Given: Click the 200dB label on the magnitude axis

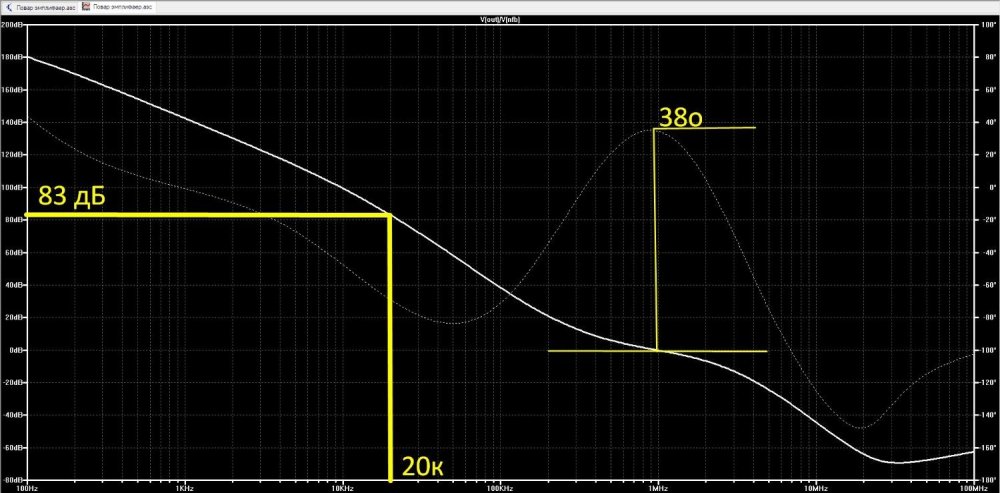Looking at the screenshot, I should (x=13, y=25).
